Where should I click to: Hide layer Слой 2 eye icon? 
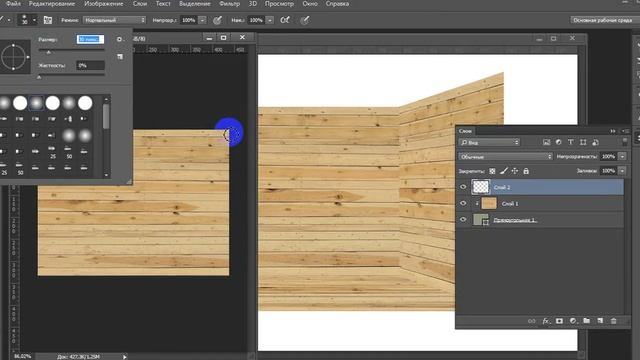[x=463, y=187]
